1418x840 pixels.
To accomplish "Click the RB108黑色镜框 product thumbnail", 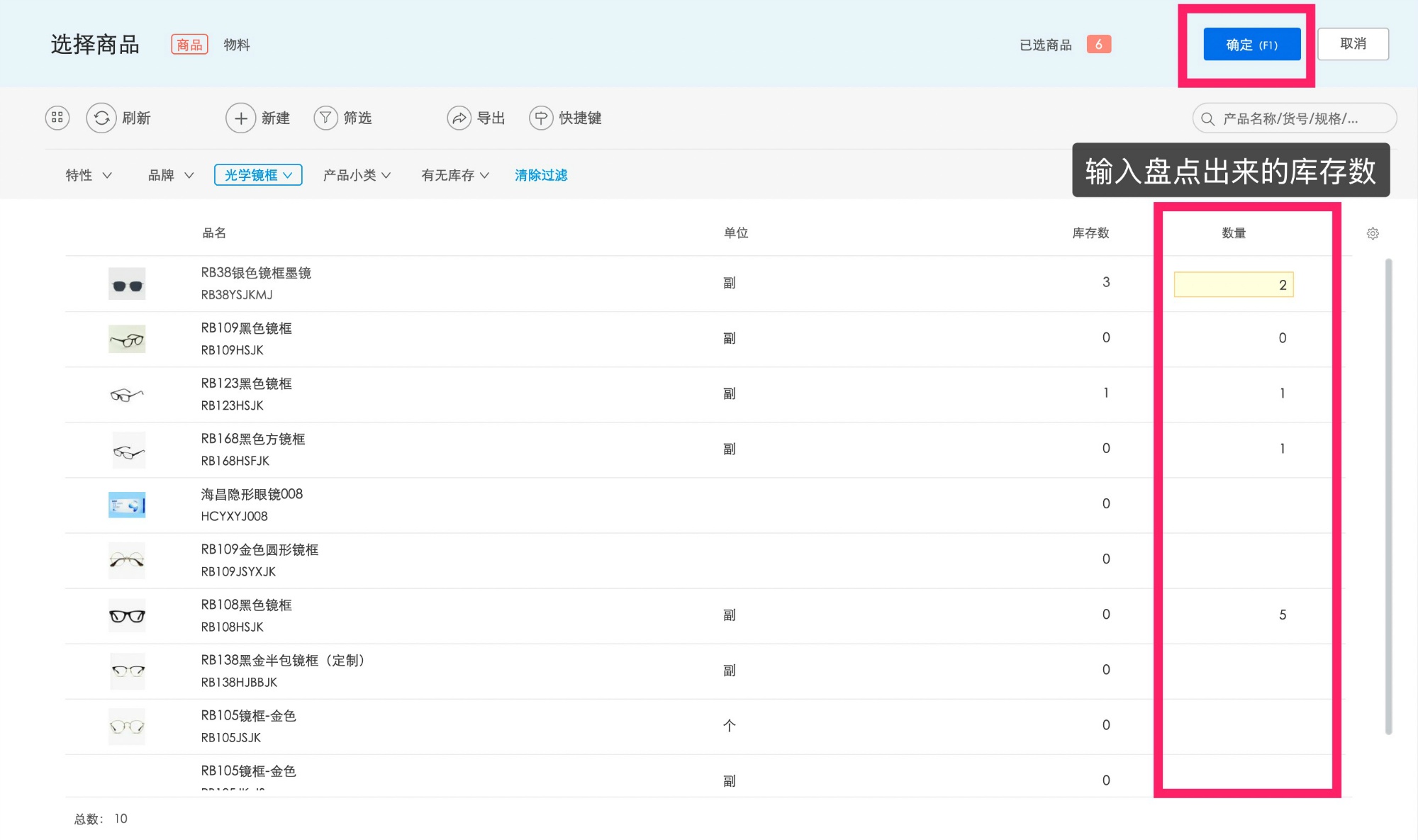I will coord(127,615).
